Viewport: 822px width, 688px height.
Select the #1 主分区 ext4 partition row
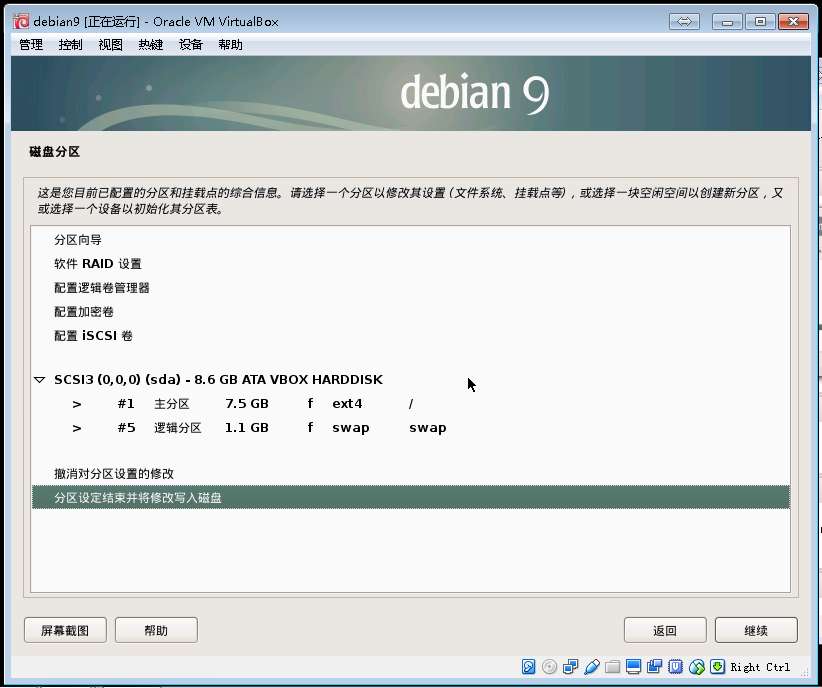[410, 403]
